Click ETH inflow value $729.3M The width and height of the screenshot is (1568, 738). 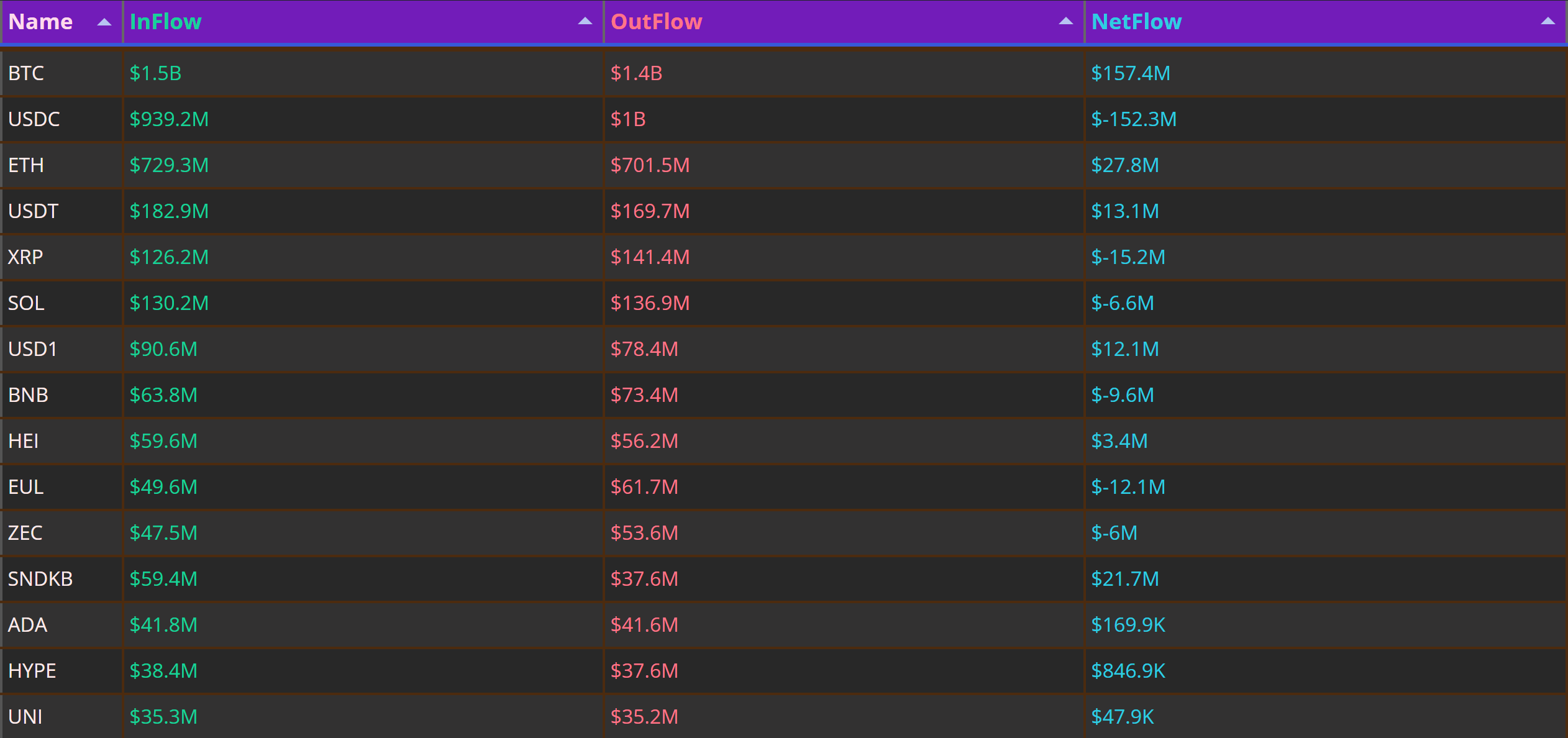(x=169, y=165)
